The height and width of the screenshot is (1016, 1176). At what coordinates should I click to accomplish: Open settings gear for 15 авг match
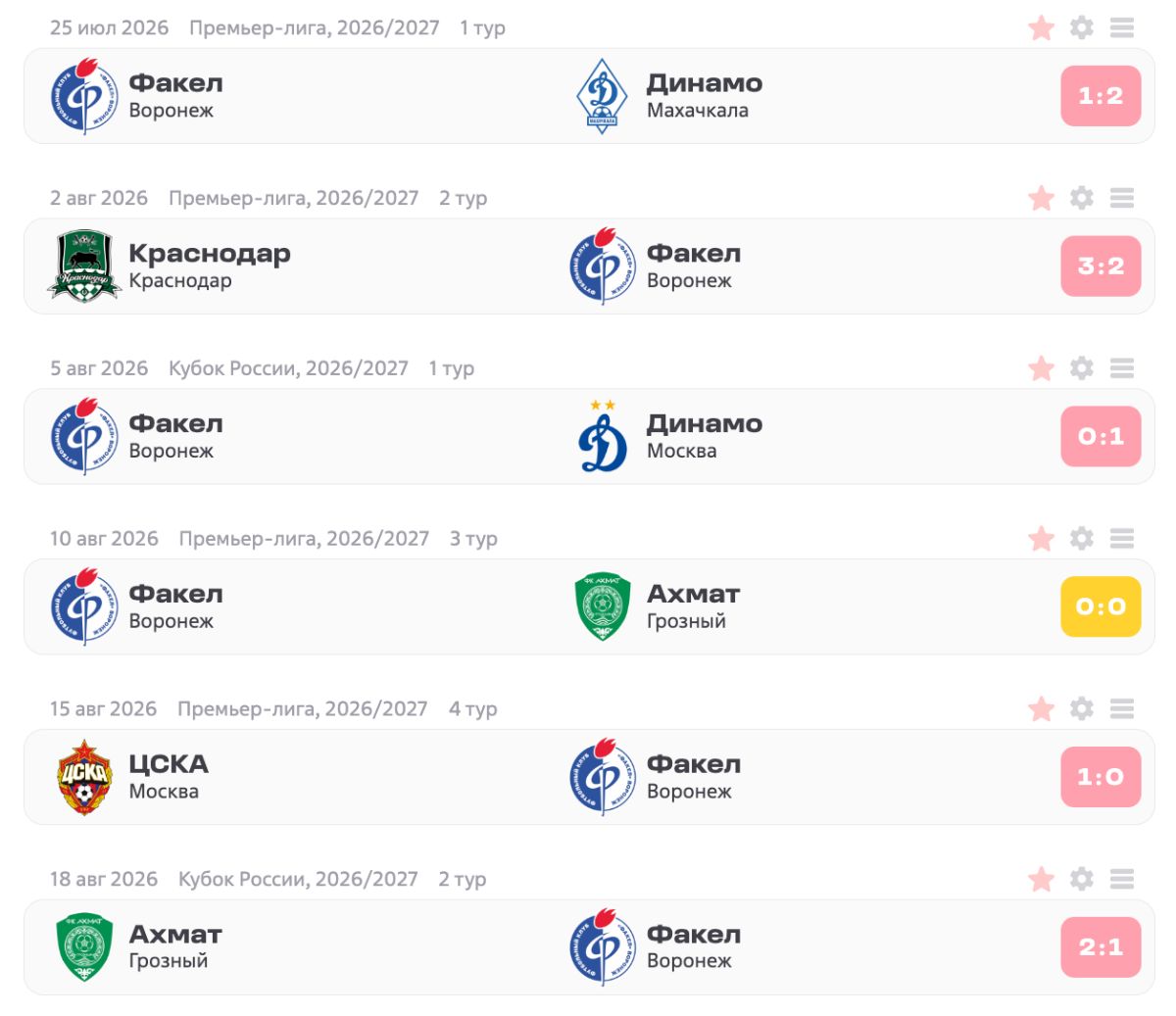(x=1081, y=708)
